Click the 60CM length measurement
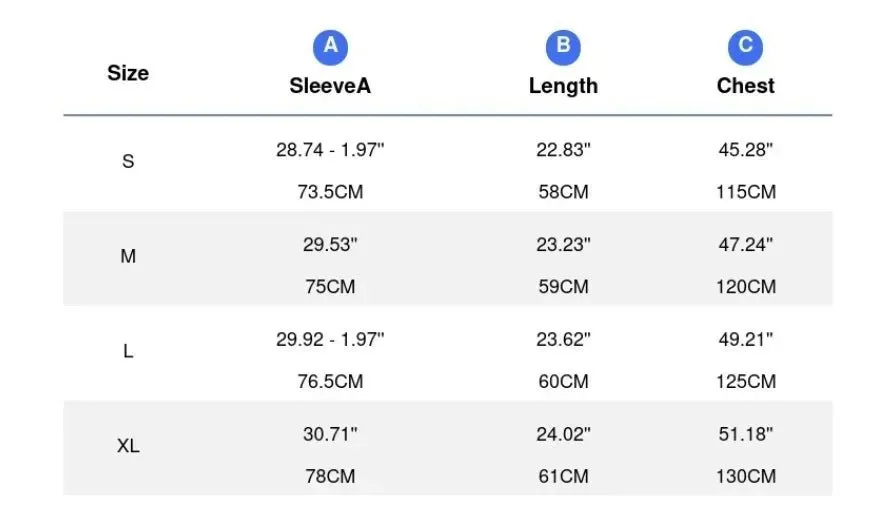The width and height of the screenshot is (887, 513). [563, 382]
